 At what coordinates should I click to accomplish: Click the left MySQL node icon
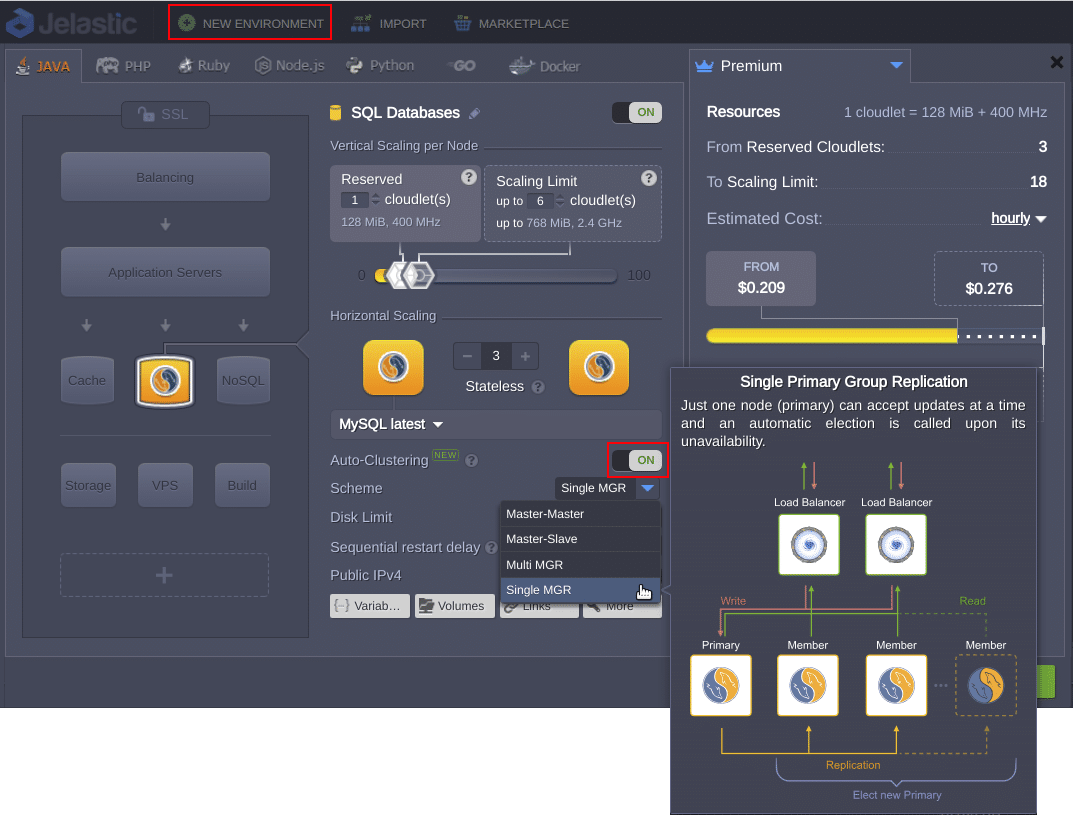(x=393, y=367)
